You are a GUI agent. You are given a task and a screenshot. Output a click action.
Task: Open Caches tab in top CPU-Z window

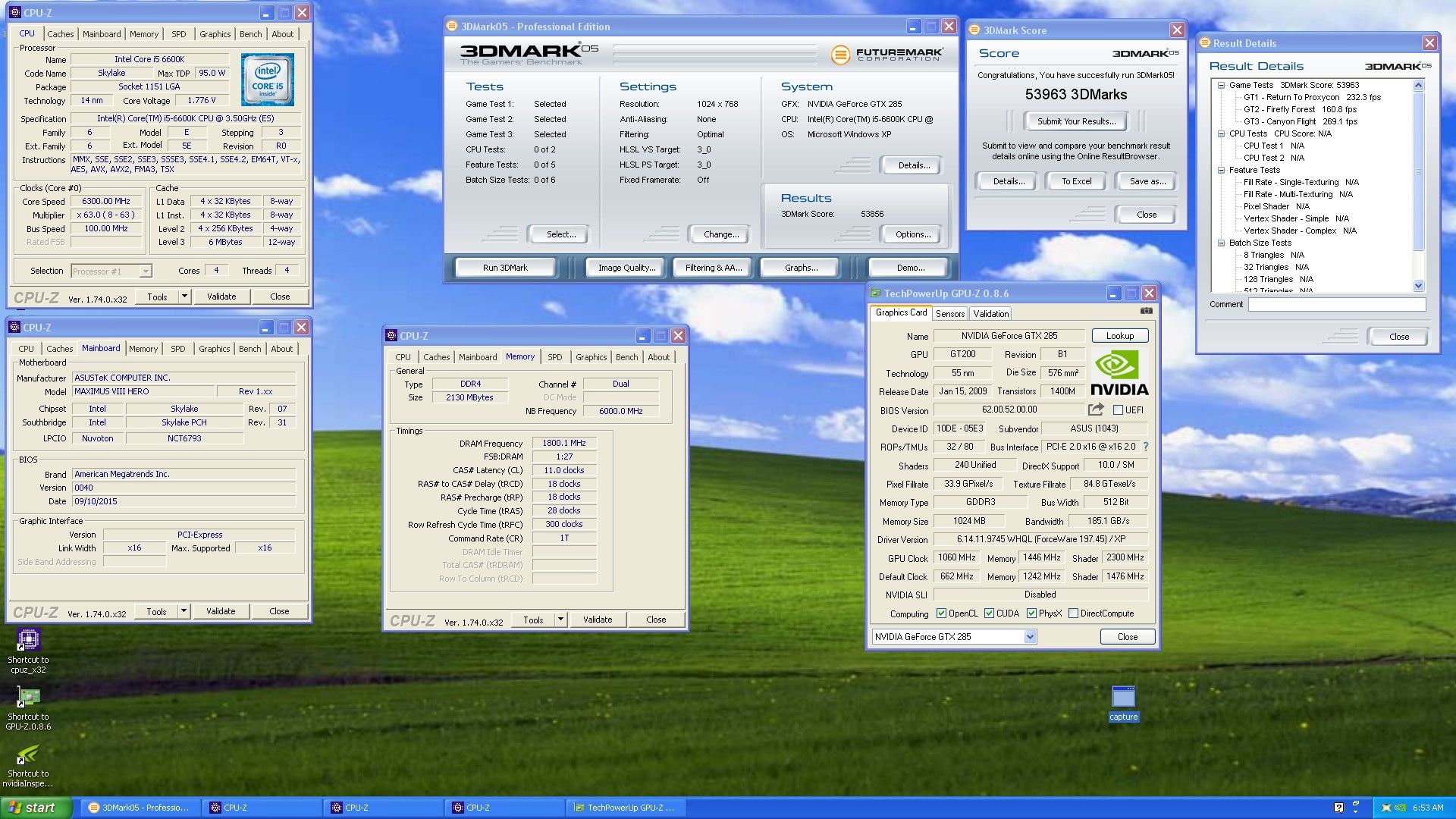61,34
